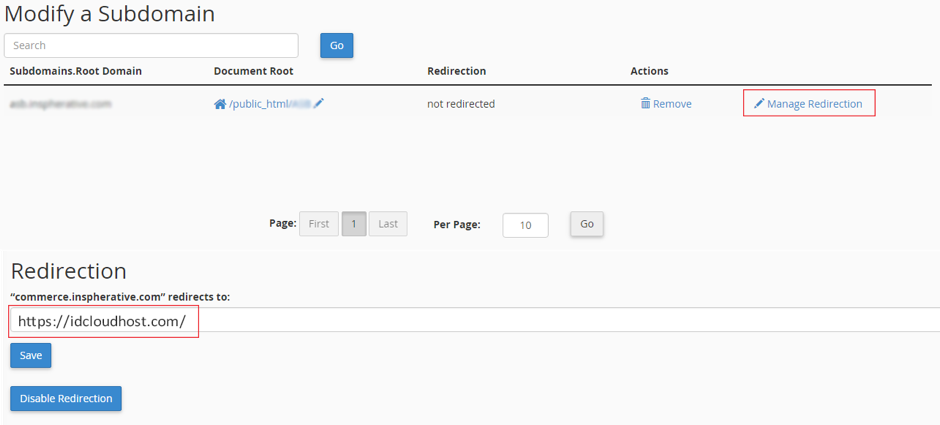940x425 pixels.
Task: Click the blurred subdomain name in the row
Action: (61, 104)
